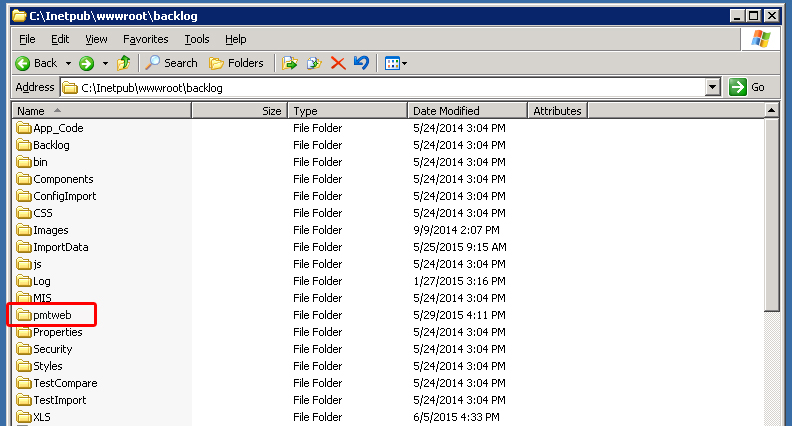Click the scrollbar up arrow
The image size is (792, 426).
pyautogui.click(x=771, y=110)
